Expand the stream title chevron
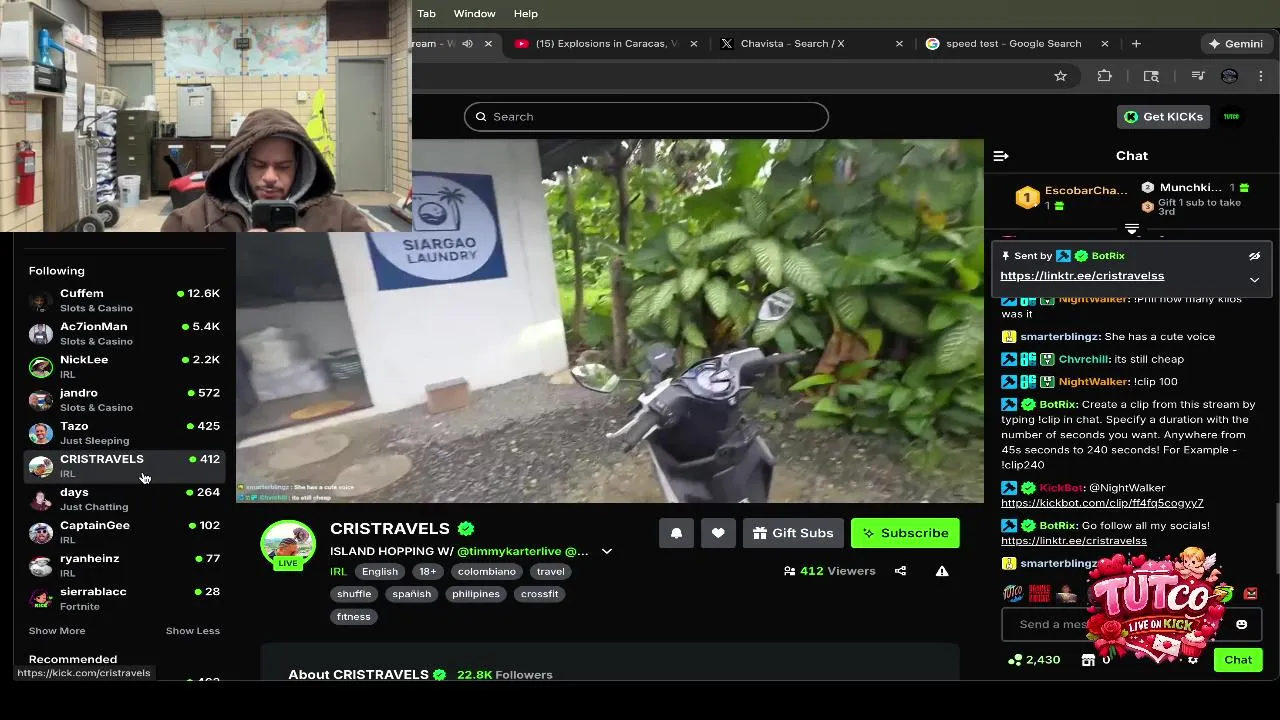 pyautogui.click(x=606, y=551)
